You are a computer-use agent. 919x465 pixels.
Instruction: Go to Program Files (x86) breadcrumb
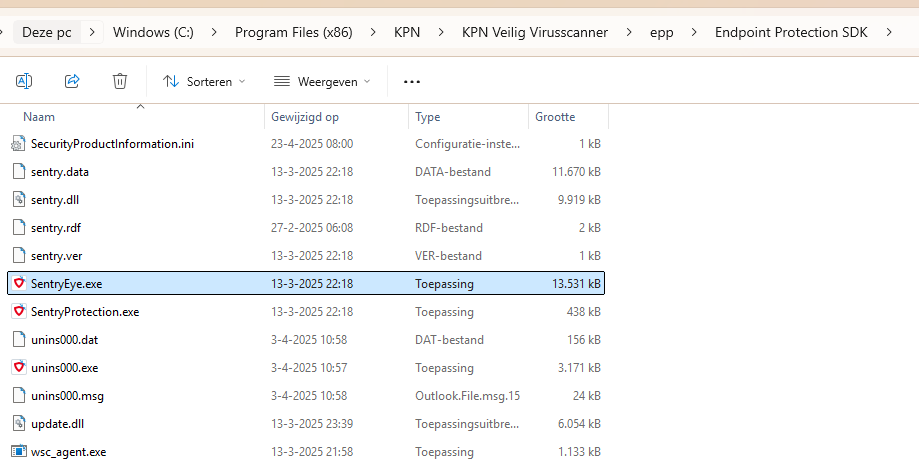294,32
